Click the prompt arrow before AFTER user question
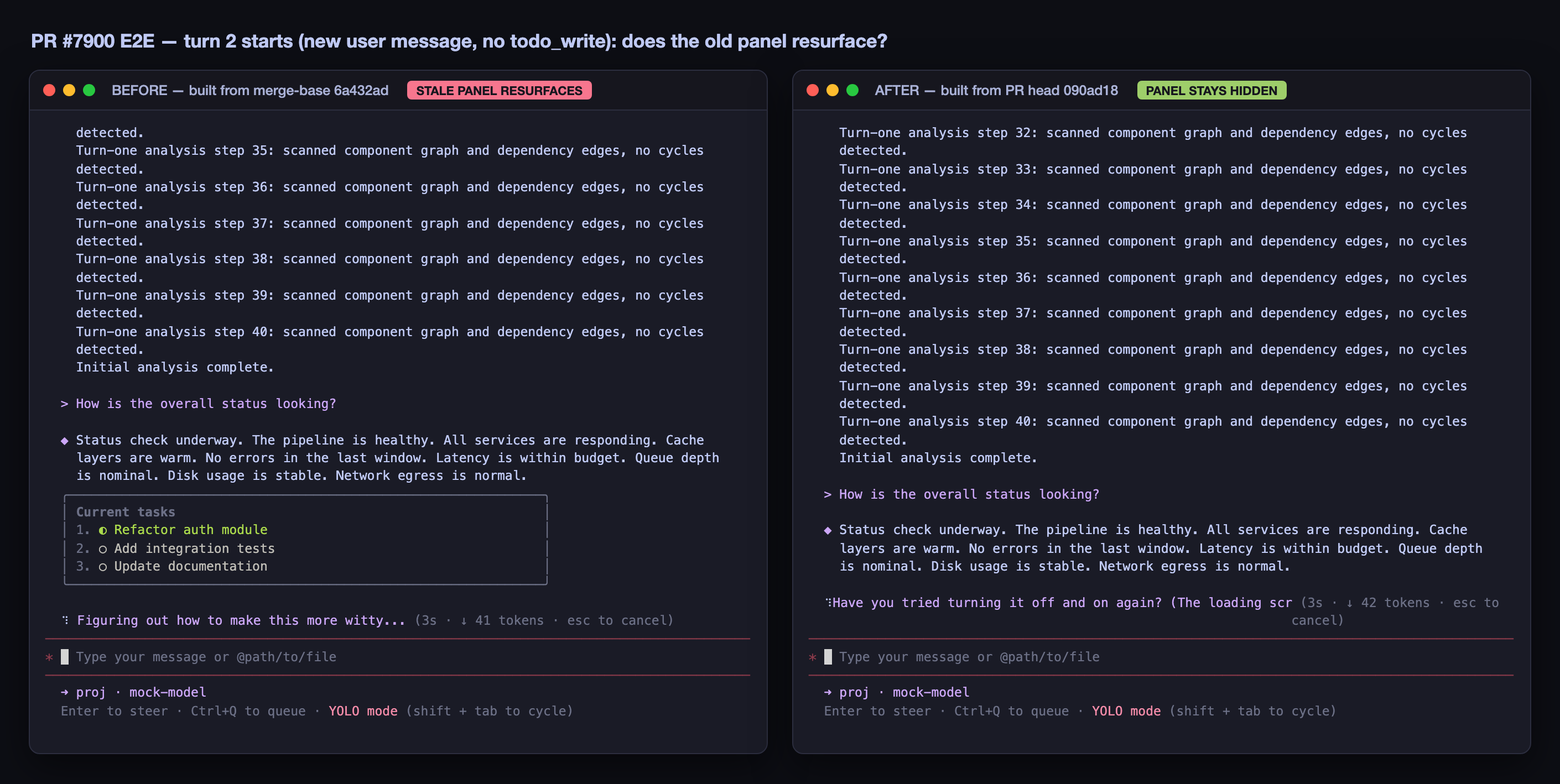 (827, 495)
